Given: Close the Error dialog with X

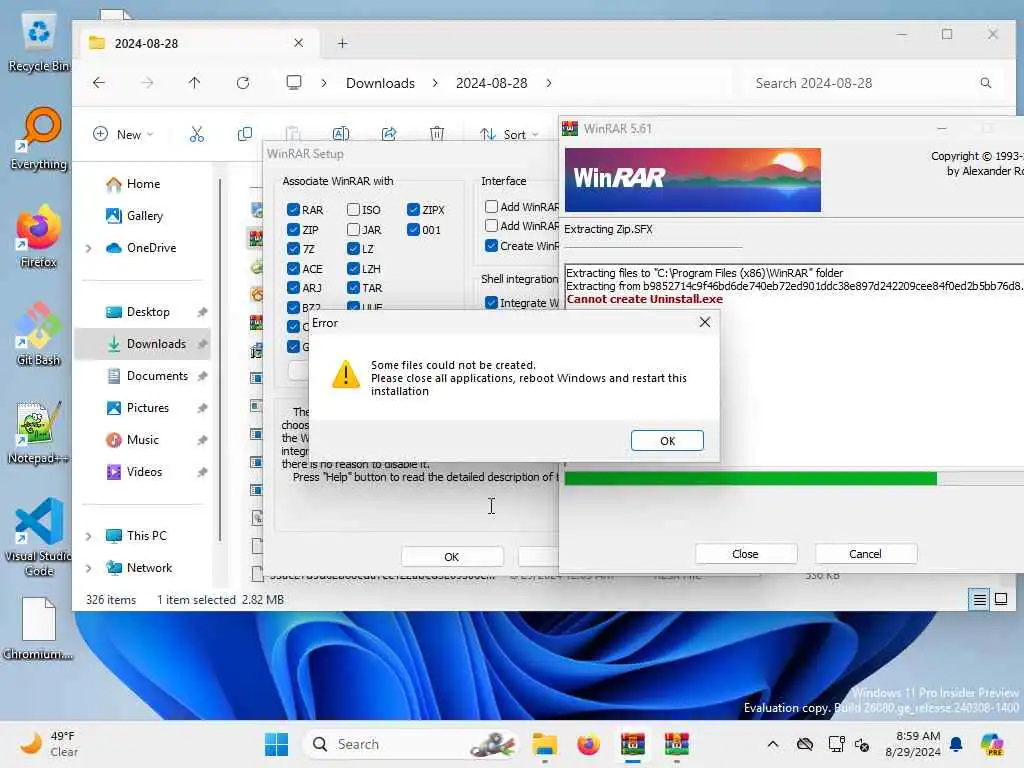Looking at the screenshot, I should [705, 322].
